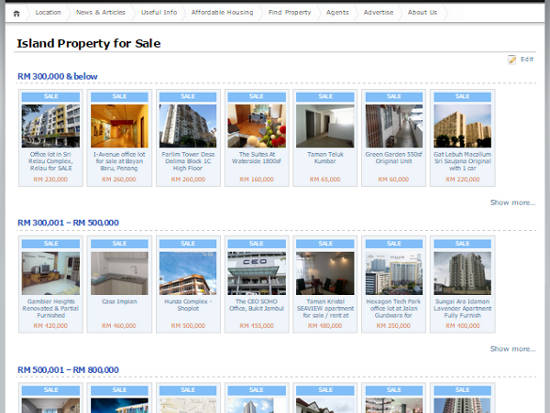Click the Taman Teluk Kumbar listing title
The height and width of the screenshot is (413, 550).
point(325,158)
